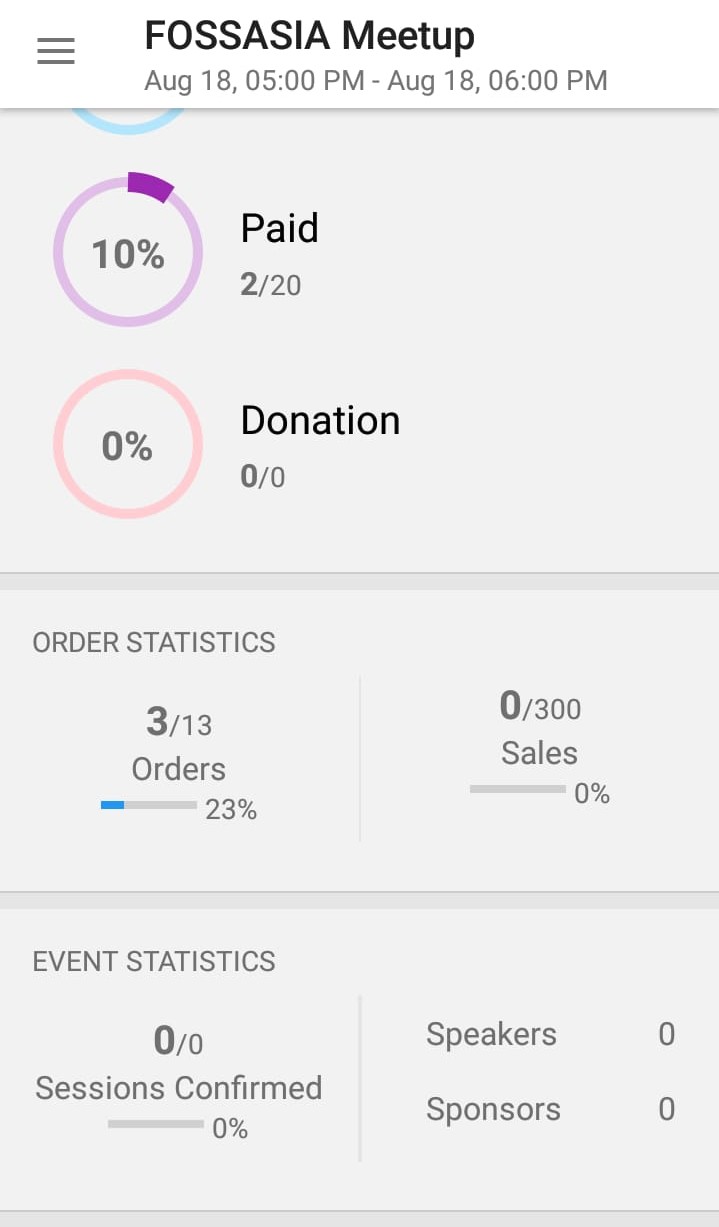
Task: Select the Donation ticket label
Action: click(320, 420)
